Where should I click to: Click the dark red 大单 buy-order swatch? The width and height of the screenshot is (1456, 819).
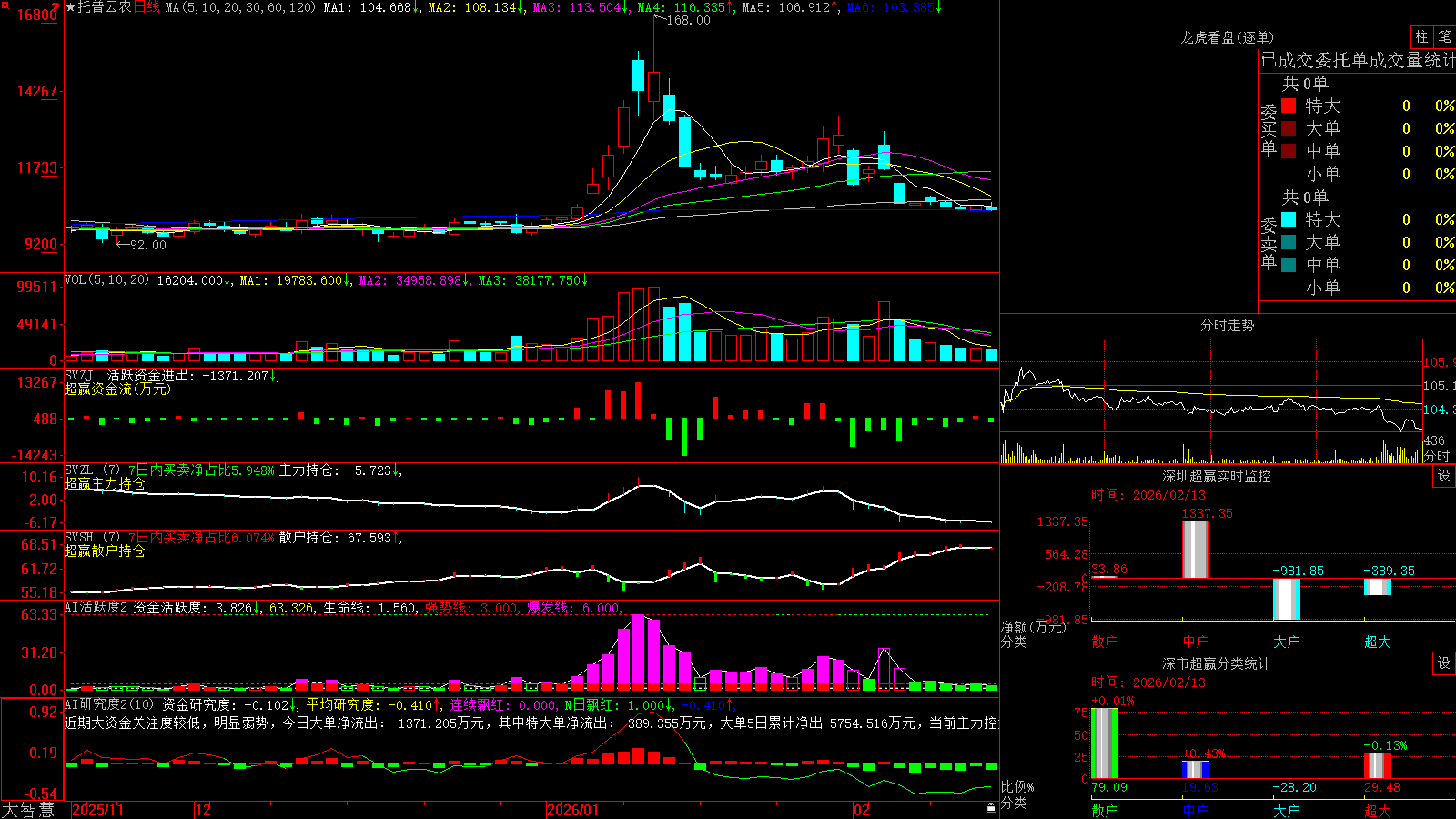coord(1289,128)
